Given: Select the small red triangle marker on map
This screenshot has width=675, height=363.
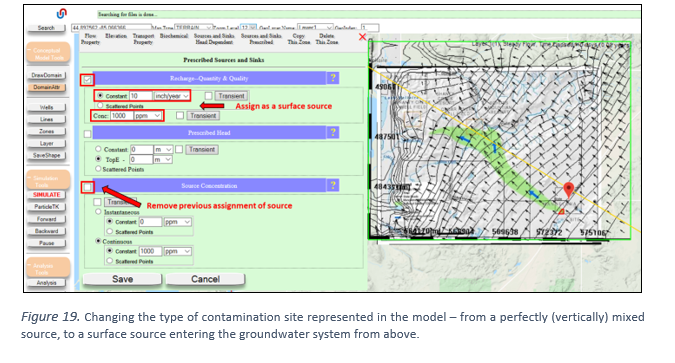Looking at the screenshot, I should click(561, 211).
